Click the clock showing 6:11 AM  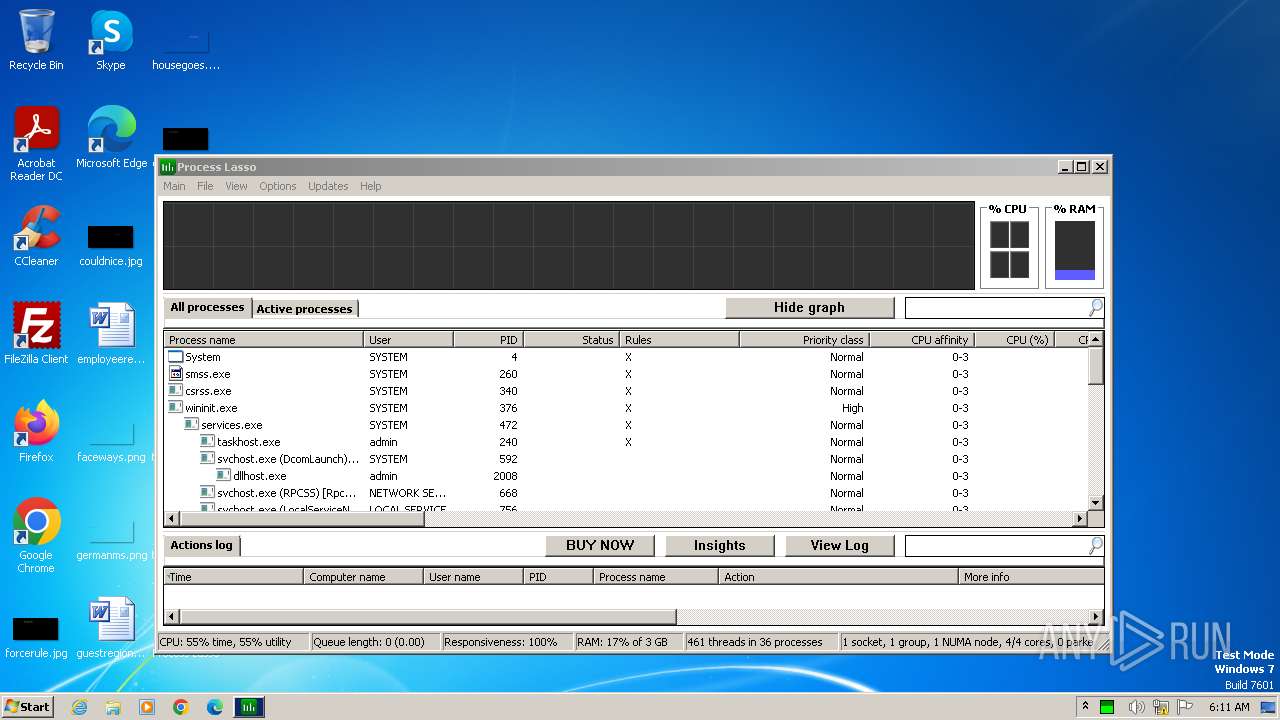[1229, 707]
